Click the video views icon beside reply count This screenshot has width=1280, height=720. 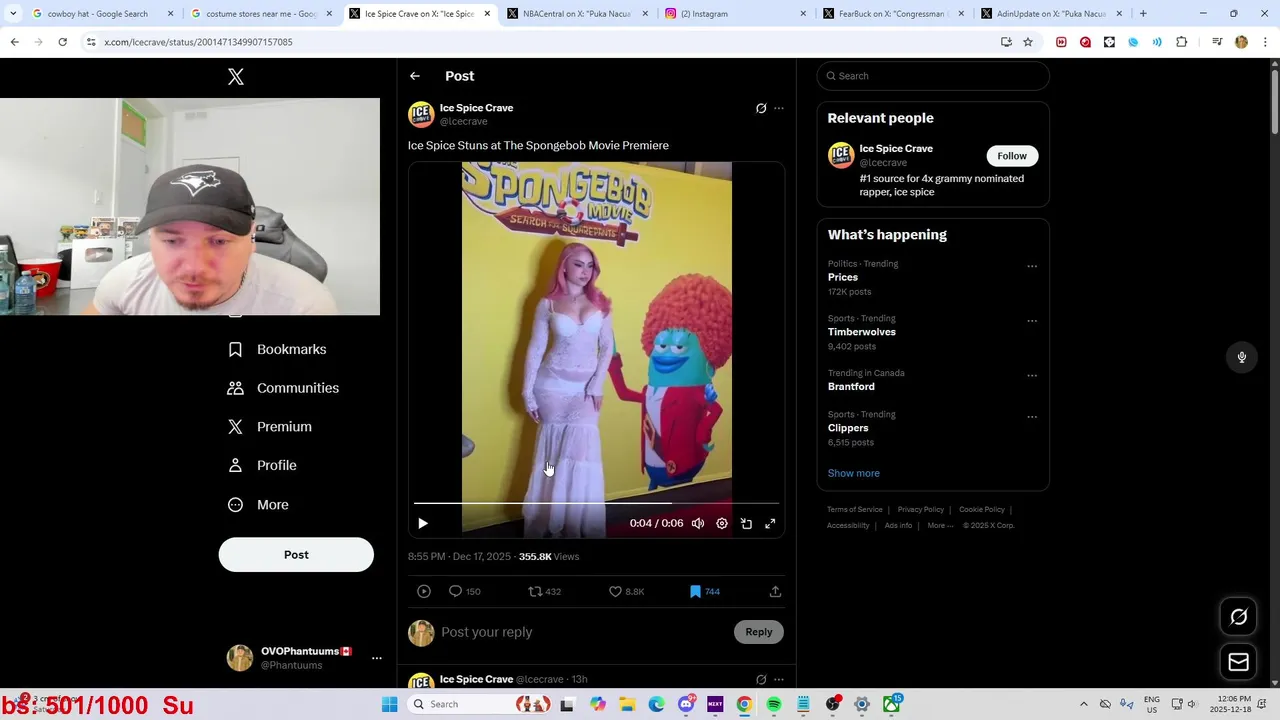(x=424, y=591)
